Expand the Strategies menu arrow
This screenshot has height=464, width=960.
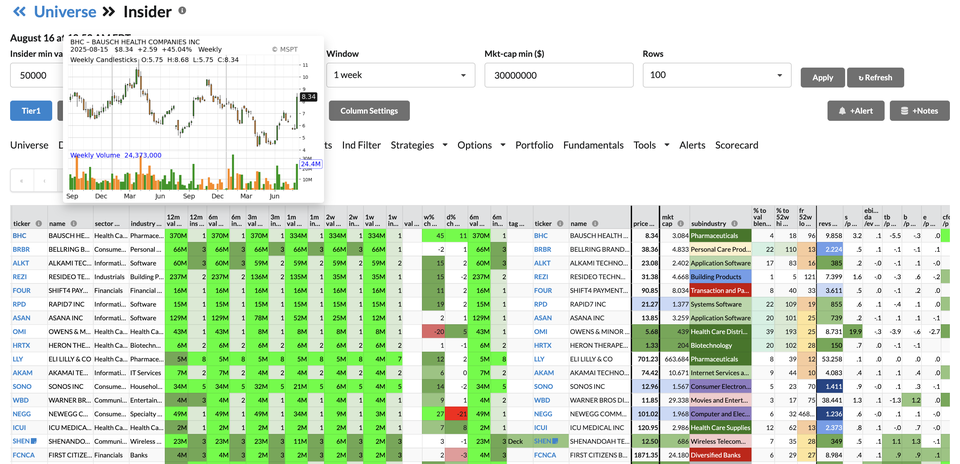coord(444,145)
